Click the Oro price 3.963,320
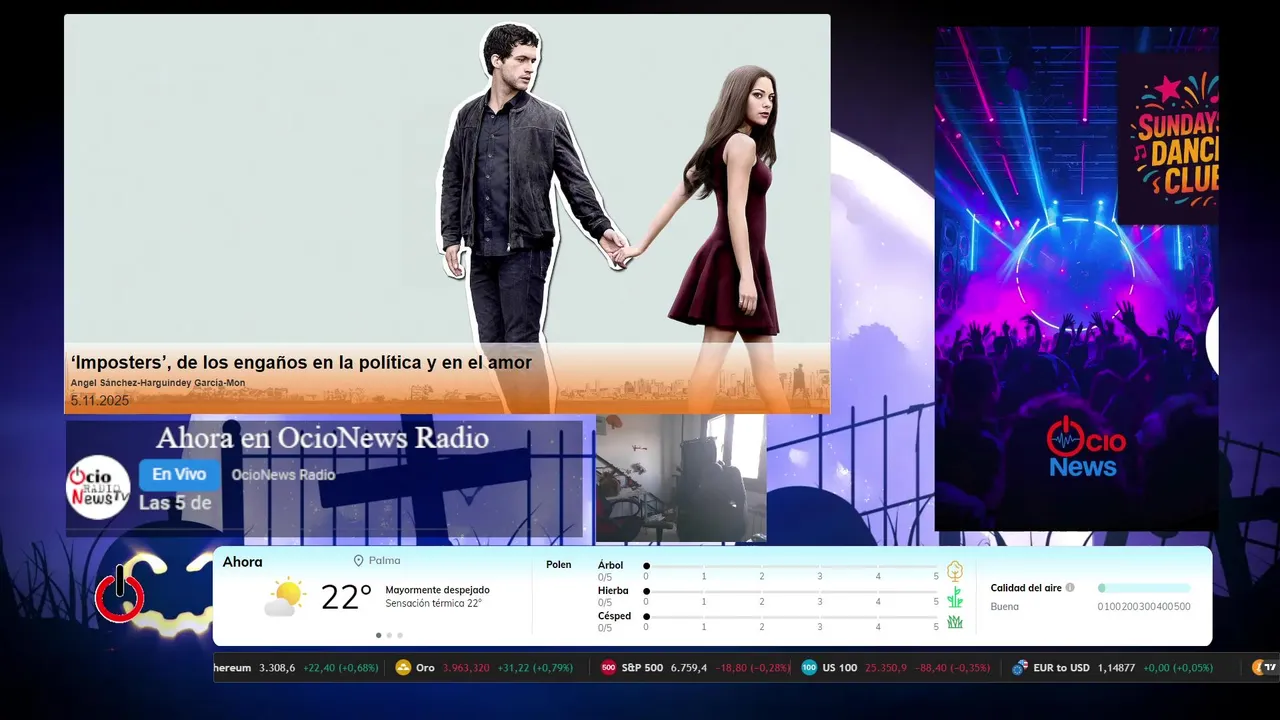Image resolution: width=1280 pixels, height=720 pixels. (x=466, y=667)
